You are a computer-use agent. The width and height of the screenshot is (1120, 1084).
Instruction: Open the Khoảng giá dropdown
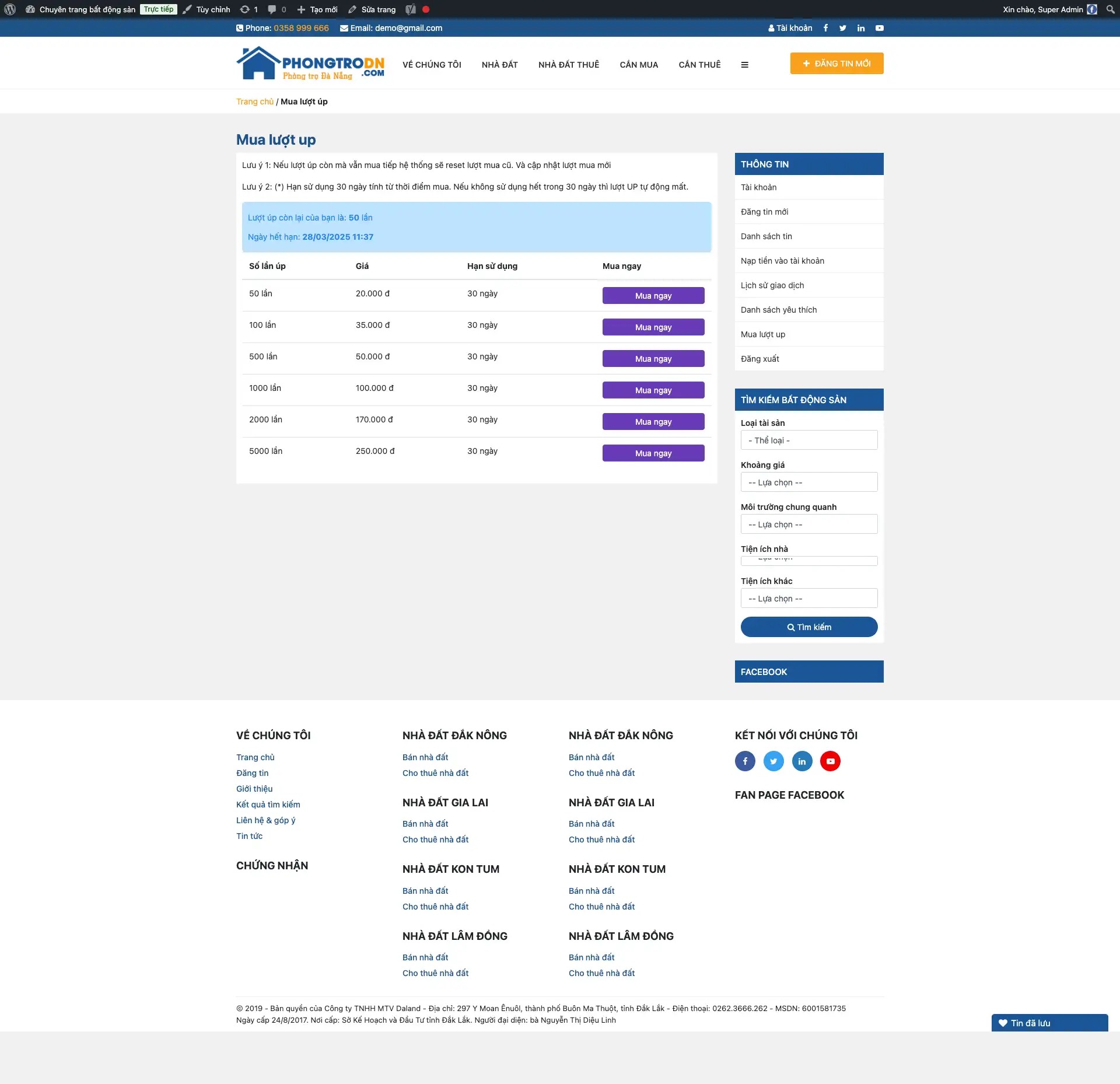point(808,482)
